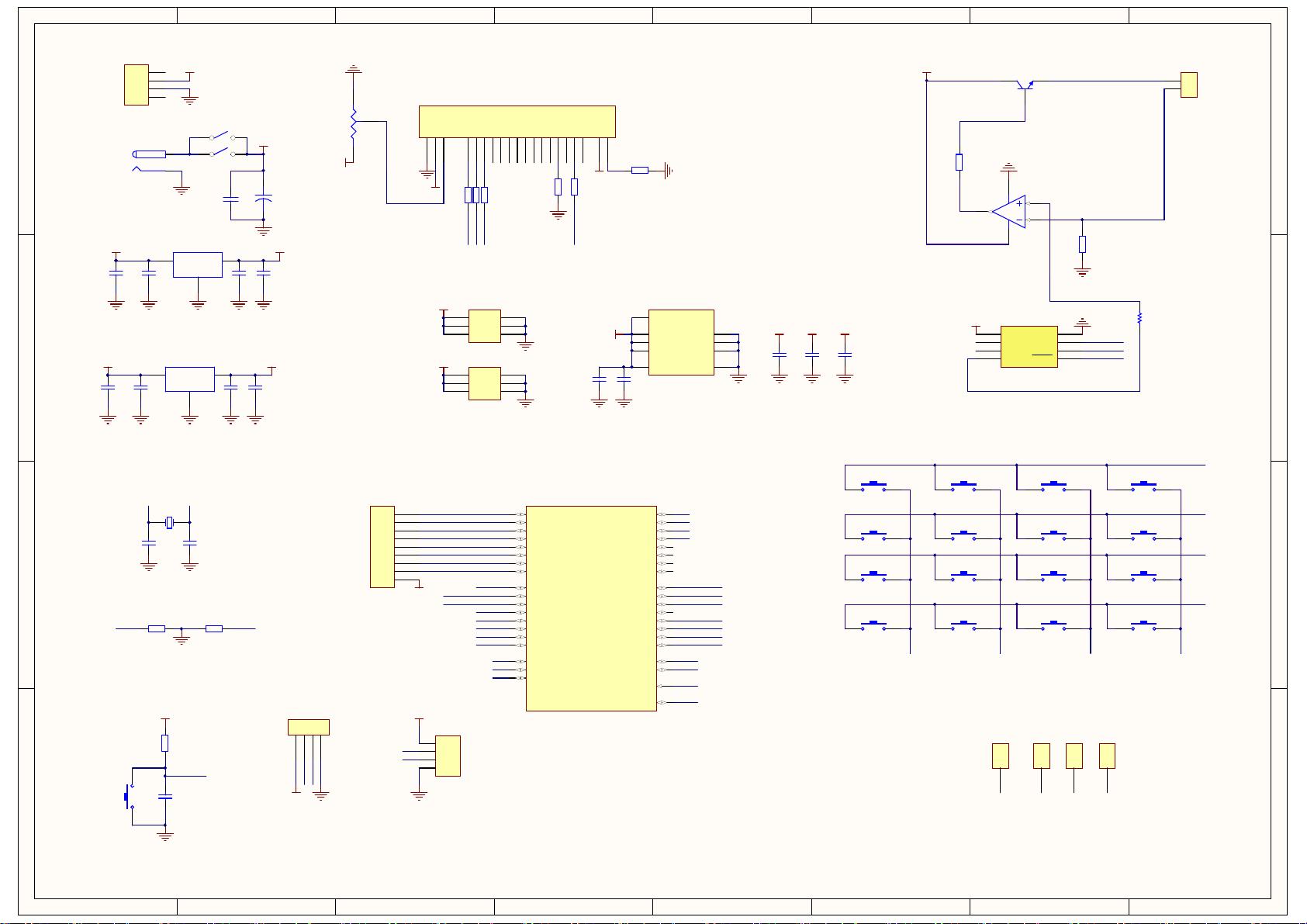1307x924 pixels.
Task: Select the long yellow display header block
Action: coord(517,122)
